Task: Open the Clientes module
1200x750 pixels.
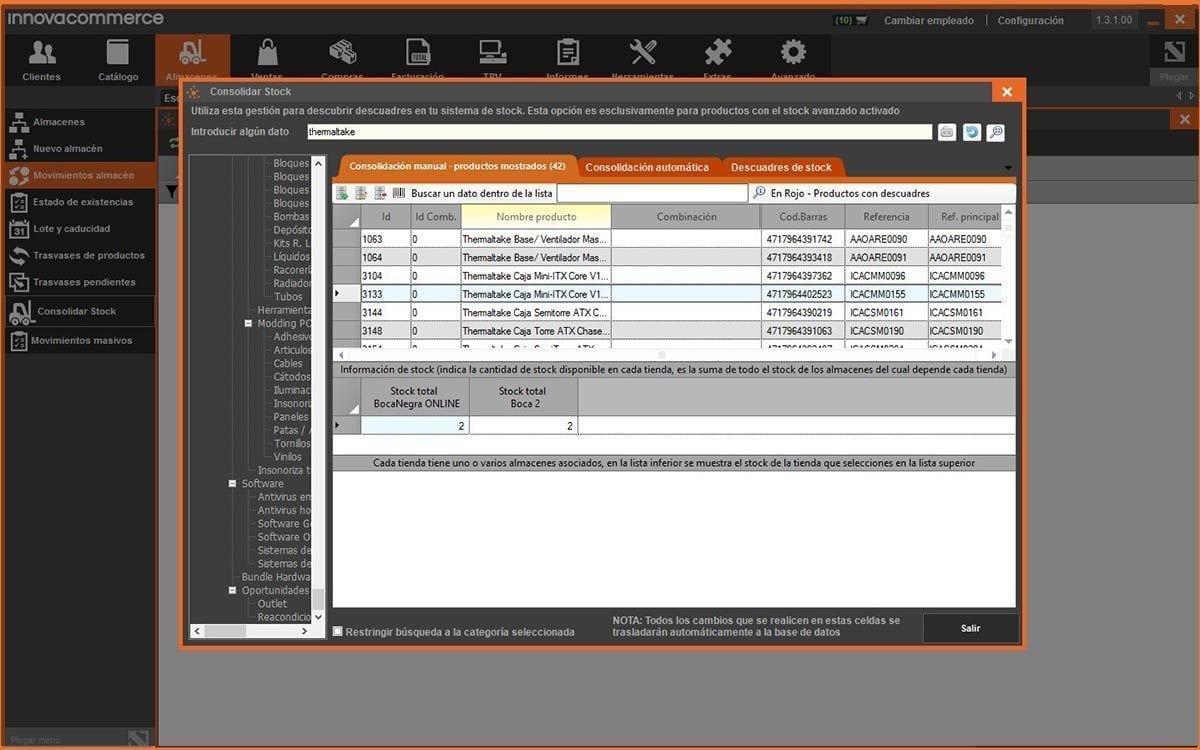Action: coord(42,59)
